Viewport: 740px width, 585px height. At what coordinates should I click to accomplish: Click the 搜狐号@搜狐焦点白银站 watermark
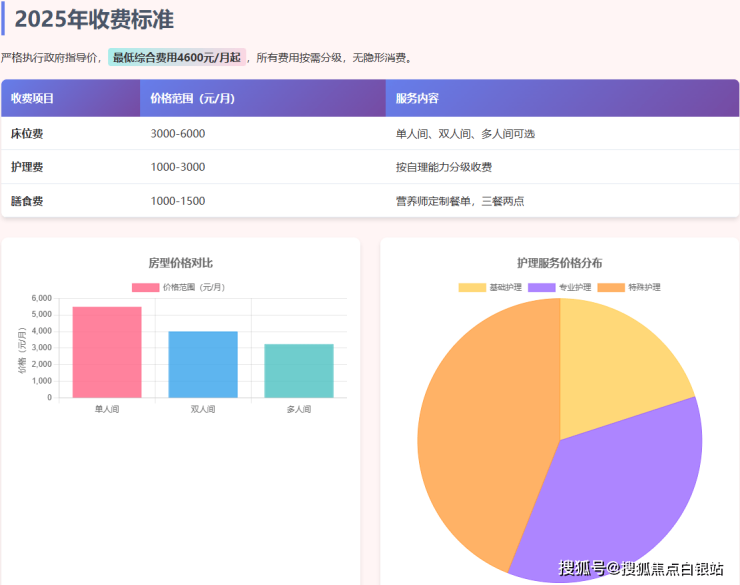coord(640,568)
